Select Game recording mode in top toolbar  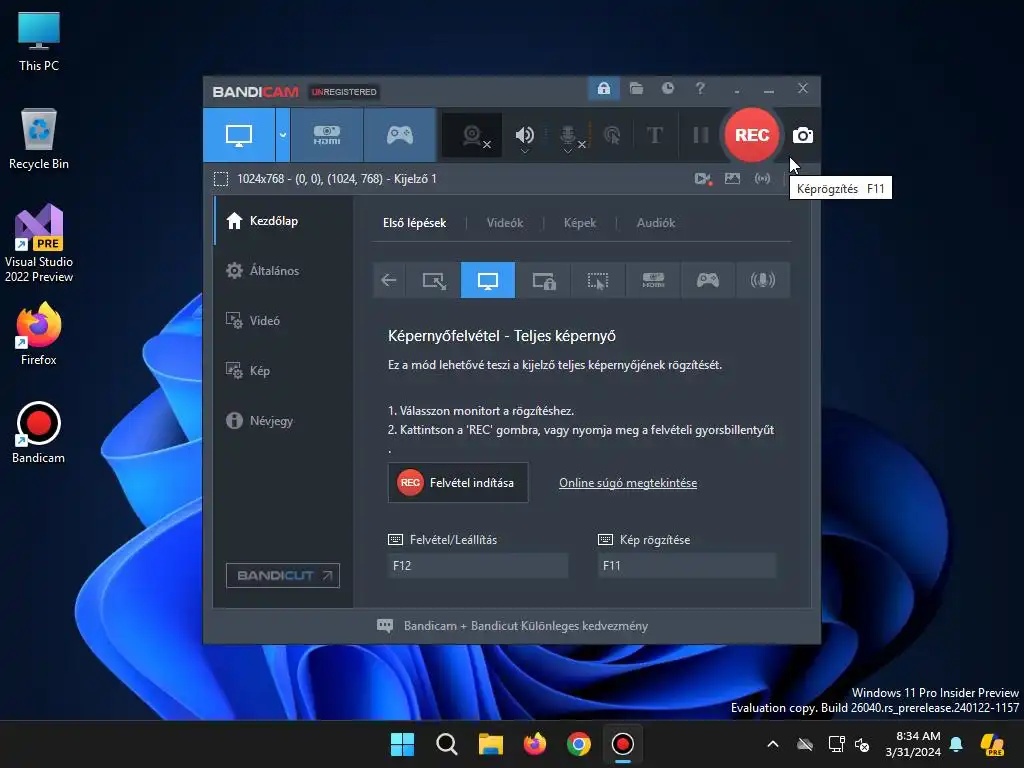[x=400, y=135]
